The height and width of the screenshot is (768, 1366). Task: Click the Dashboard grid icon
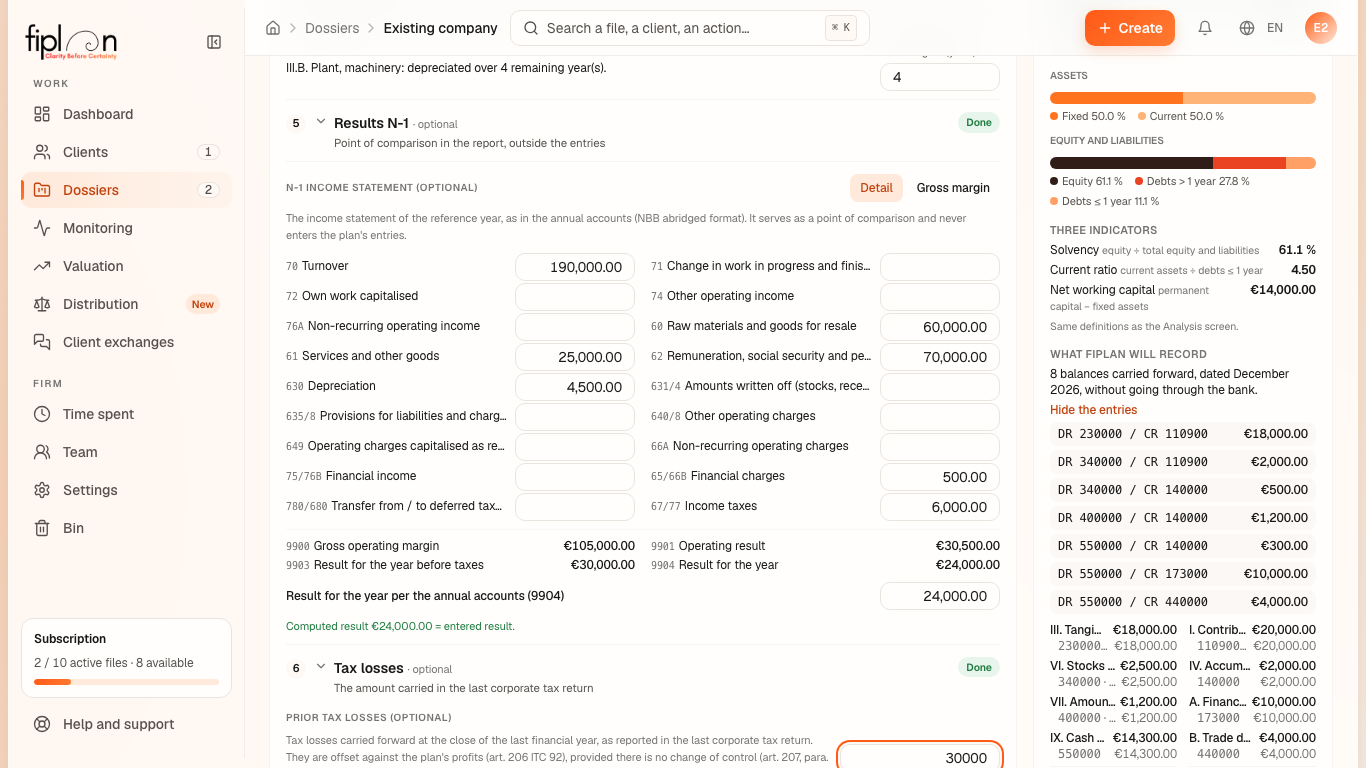point(42,114)
